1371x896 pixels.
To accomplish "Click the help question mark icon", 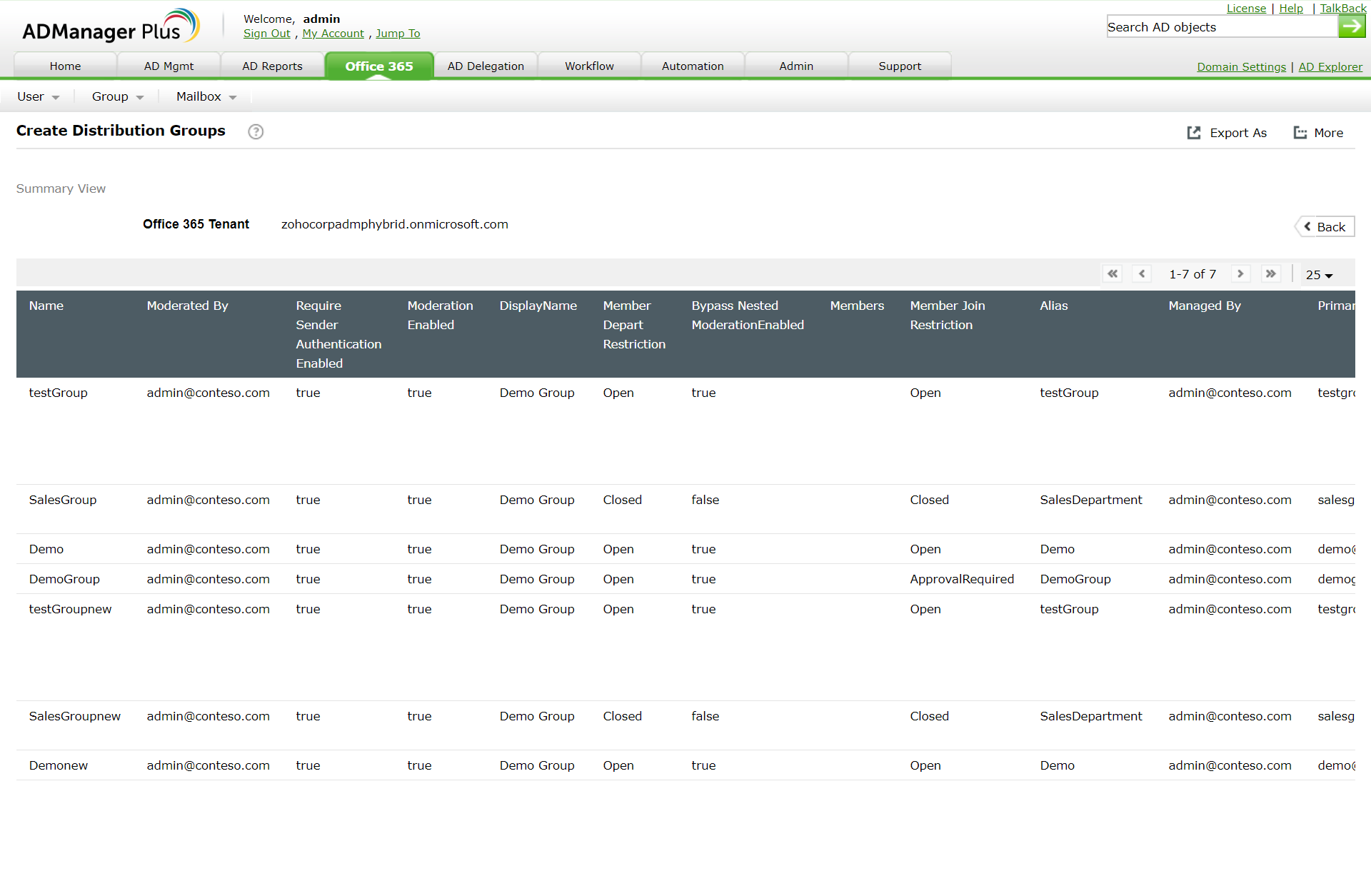I will pos(256,131).
